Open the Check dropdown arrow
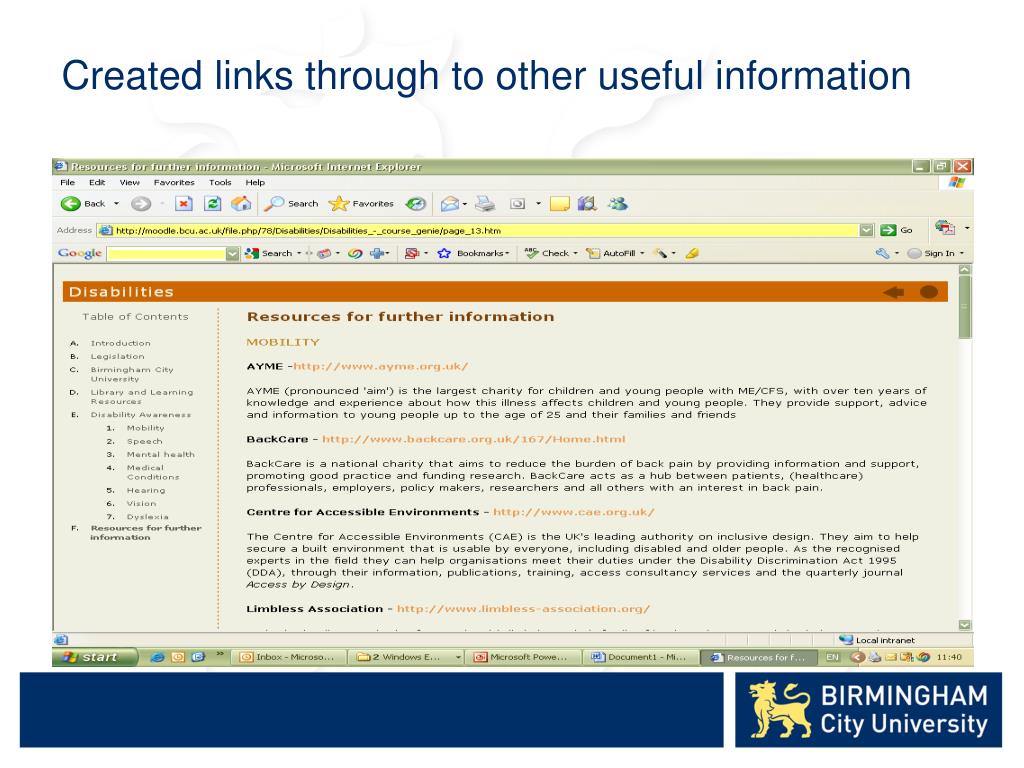The width and height of the screenshot is (1024, 768). click(x=575, y=253)
